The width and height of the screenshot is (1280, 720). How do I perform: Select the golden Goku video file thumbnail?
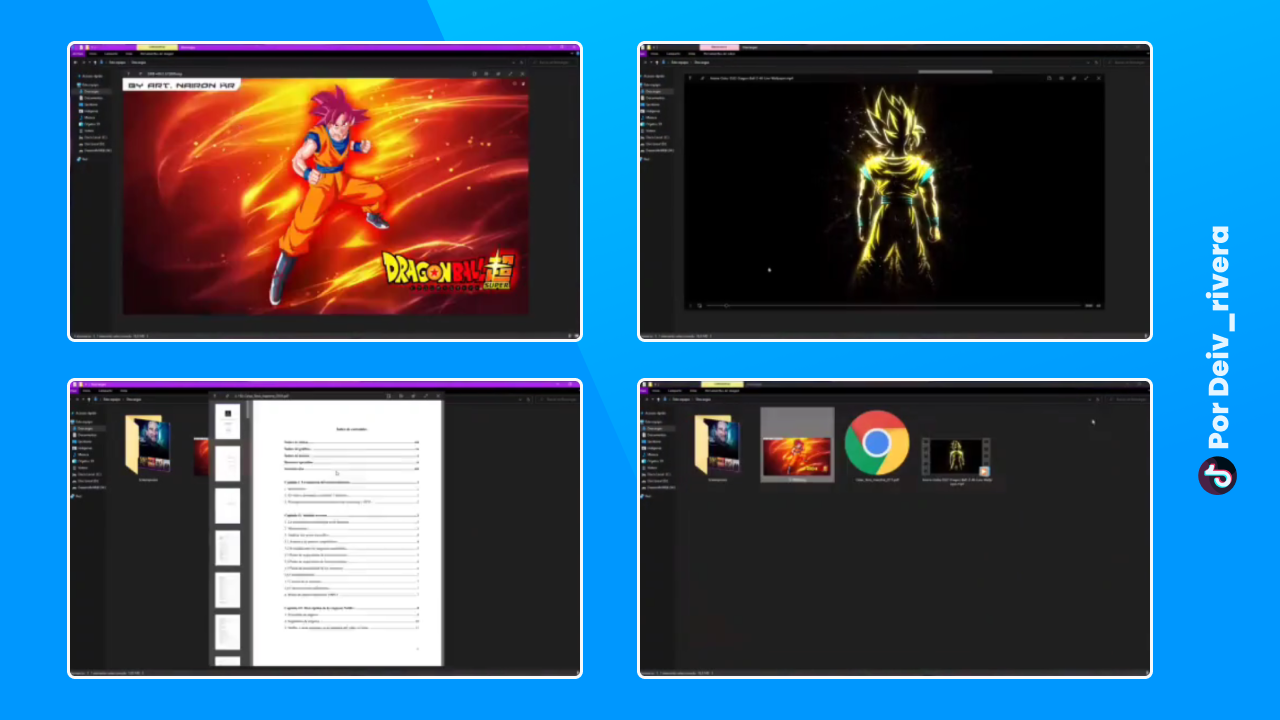[x=955, y=455]
